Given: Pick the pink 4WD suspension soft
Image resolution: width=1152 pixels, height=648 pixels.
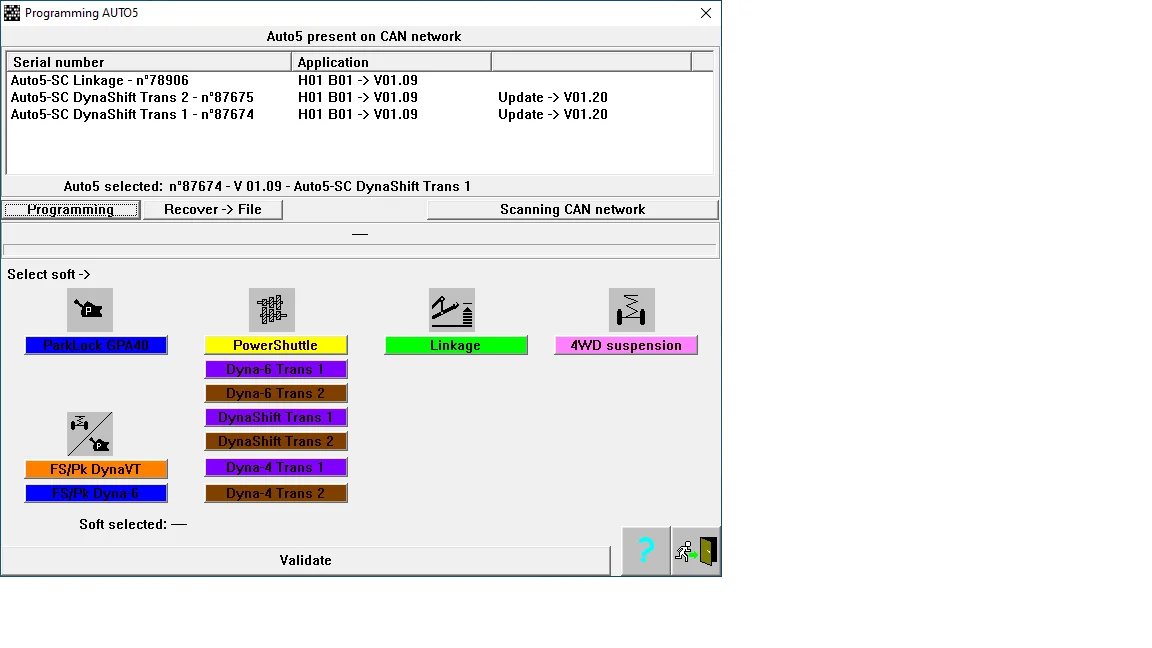Looking at the screenshot, I should (626, 345).
